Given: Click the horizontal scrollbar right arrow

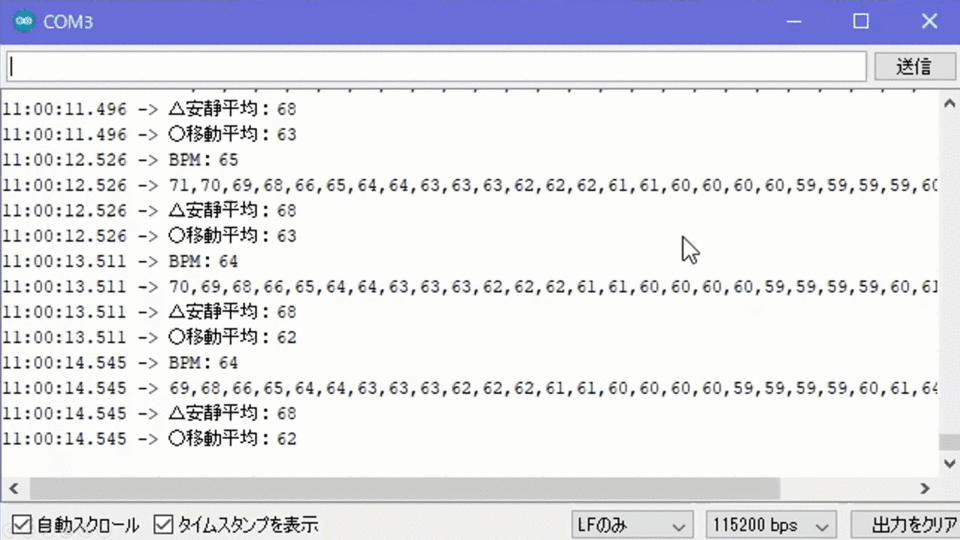Looking at the screenshot, I should pos(925,489).
